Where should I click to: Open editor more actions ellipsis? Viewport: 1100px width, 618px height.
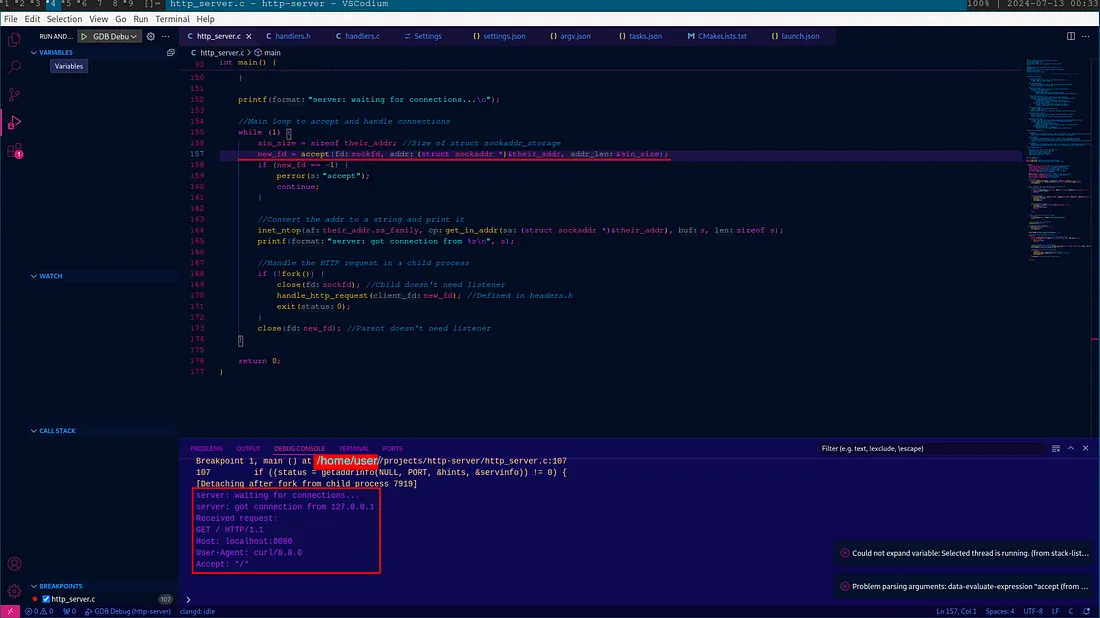pos(1085,36)
